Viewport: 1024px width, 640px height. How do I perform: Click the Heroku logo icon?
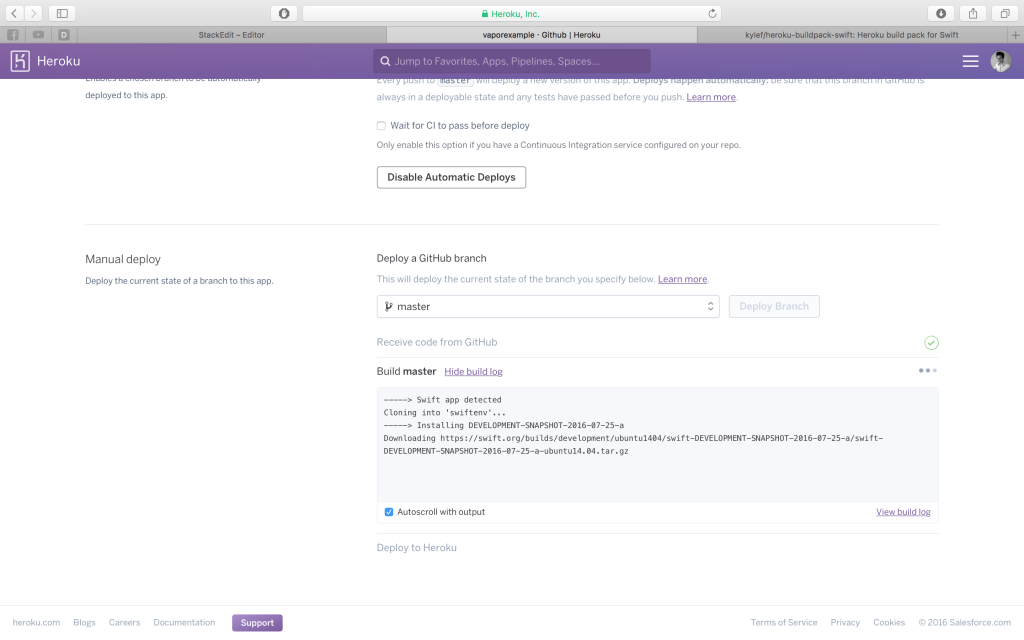click(x=20, y=61)
